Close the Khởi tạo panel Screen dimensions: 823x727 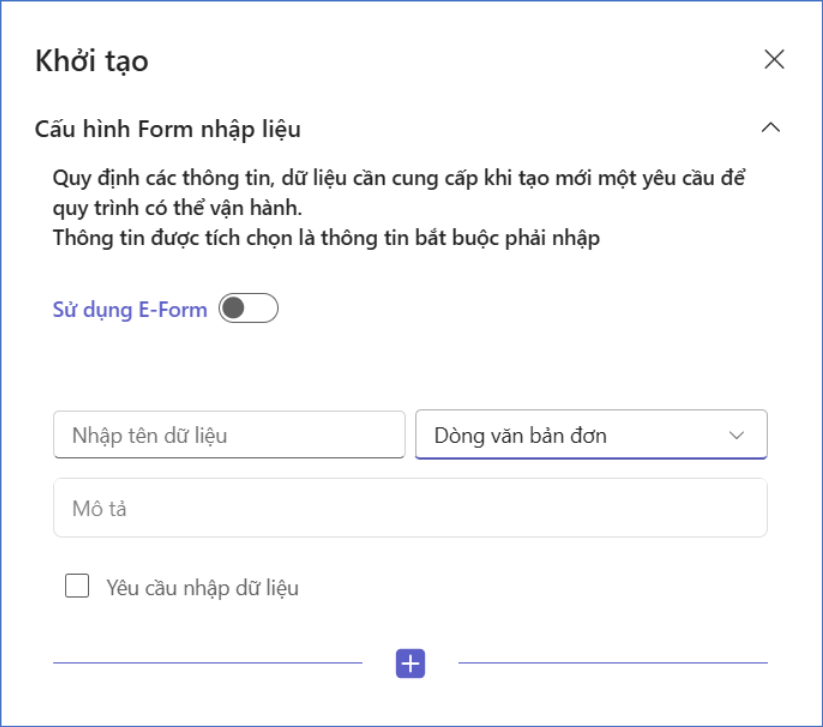tap(774, 59)
